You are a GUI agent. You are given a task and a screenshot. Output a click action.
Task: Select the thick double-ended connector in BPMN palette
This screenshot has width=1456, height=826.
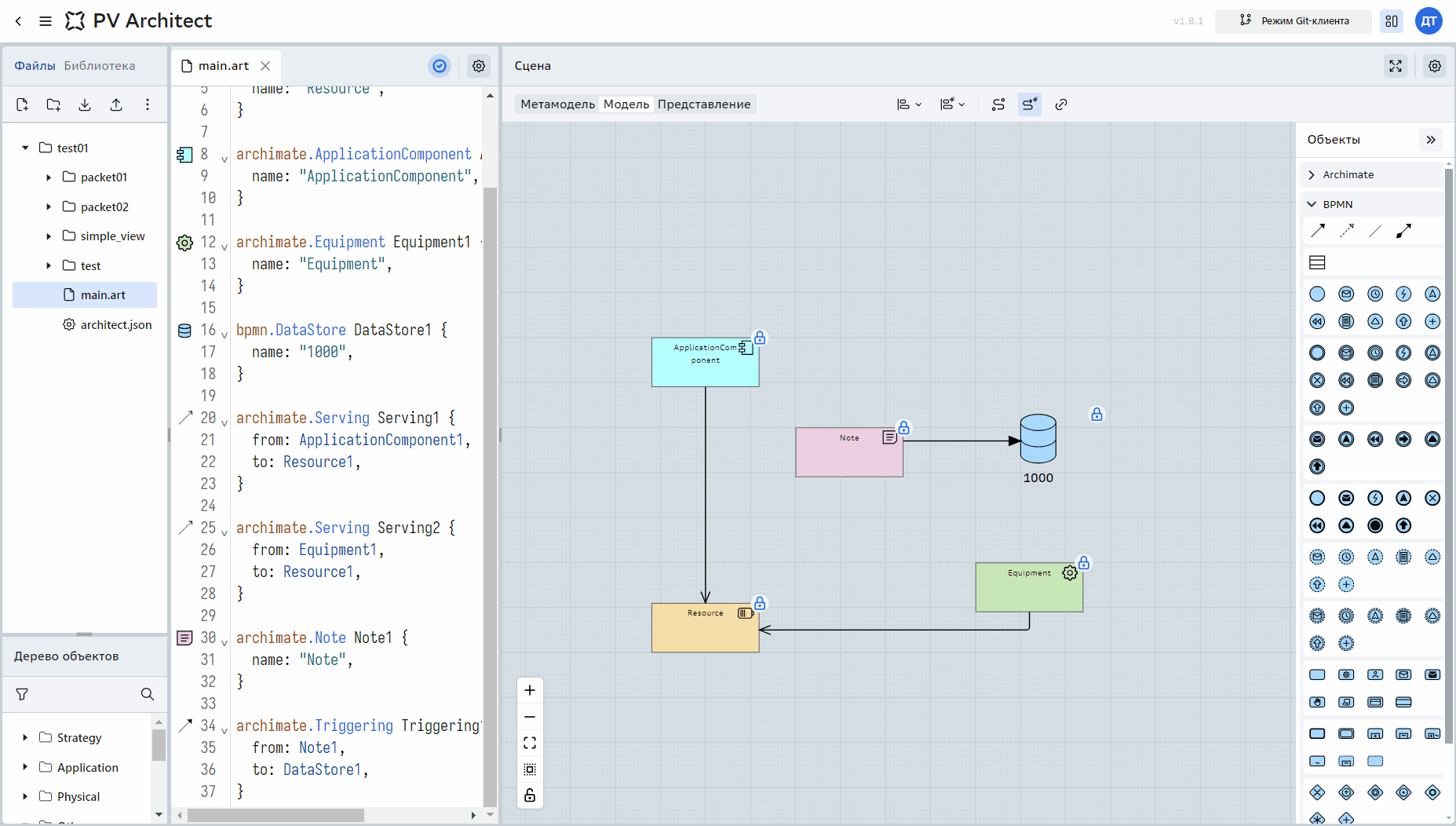[1404, 231]
